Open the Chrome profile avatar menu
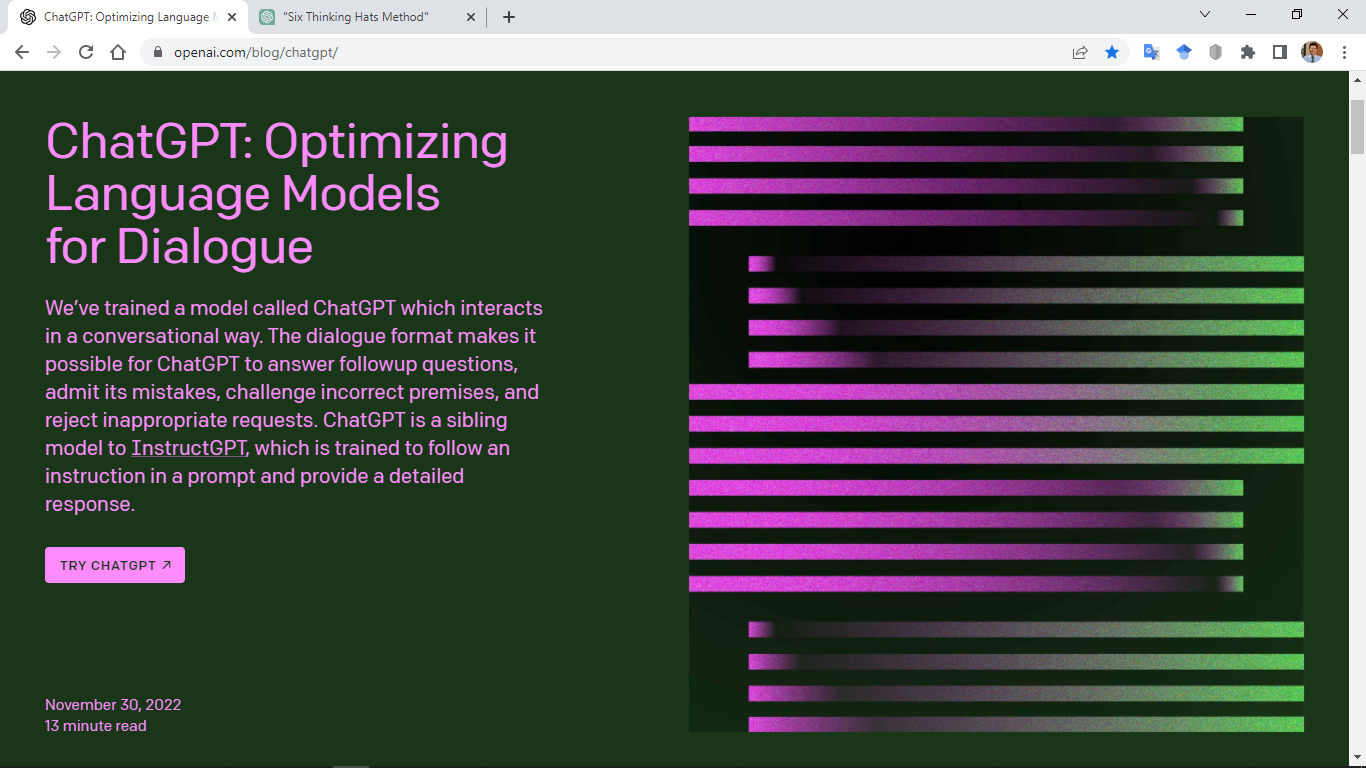Image resolution: width=1366 pixels, height=768 pixels. [x=1311, y=52]
